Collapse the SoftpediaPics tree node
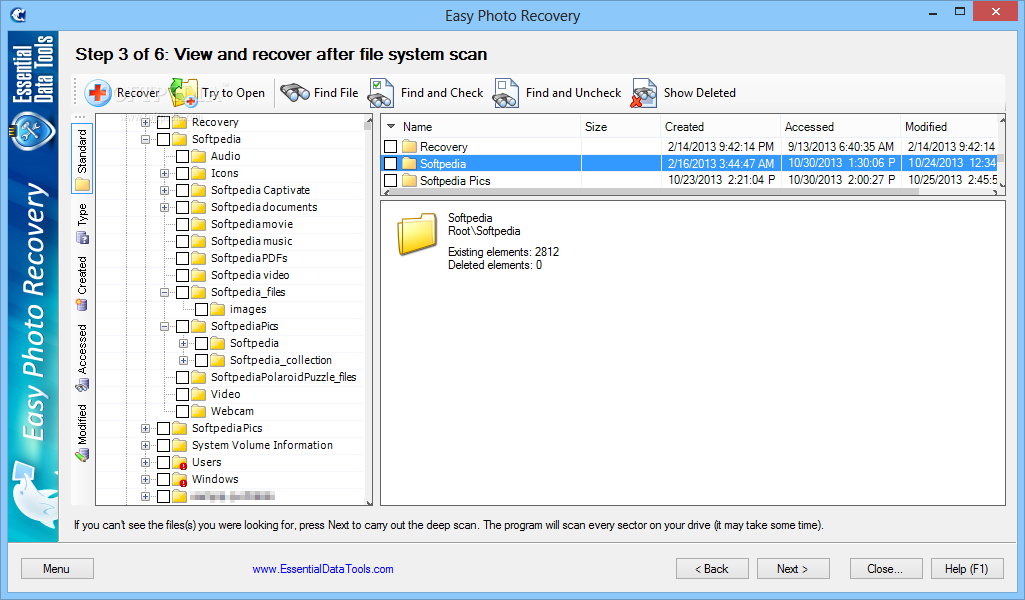The height and width of the screenshot is (600, 1025). pos(165,326)
